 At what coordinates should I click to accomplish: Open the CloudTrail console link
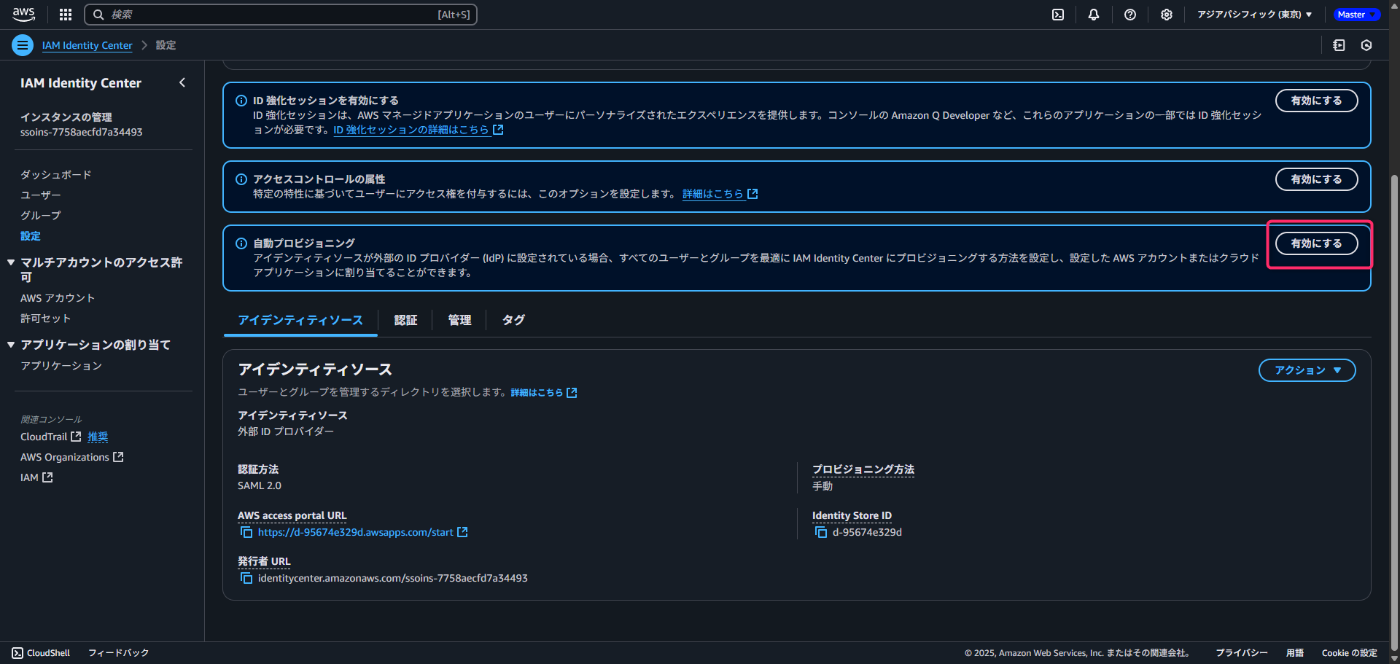(x=50, y=437)
